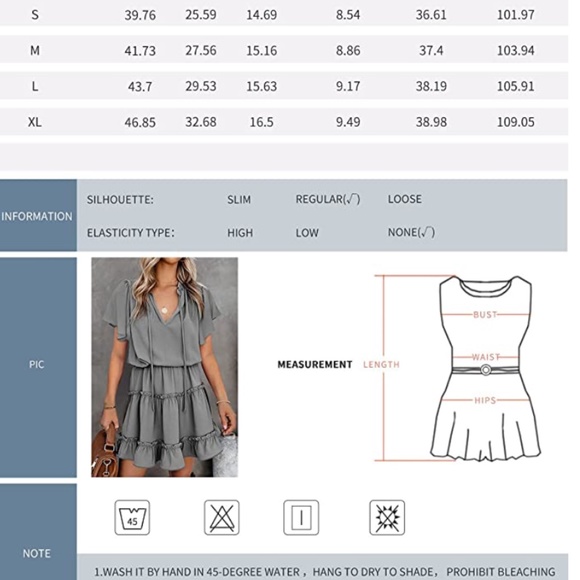Open the gray ruffle dress model photo
Image resolution: width=580 pixels, height=580 pixels.
click(x=165, y=367)
